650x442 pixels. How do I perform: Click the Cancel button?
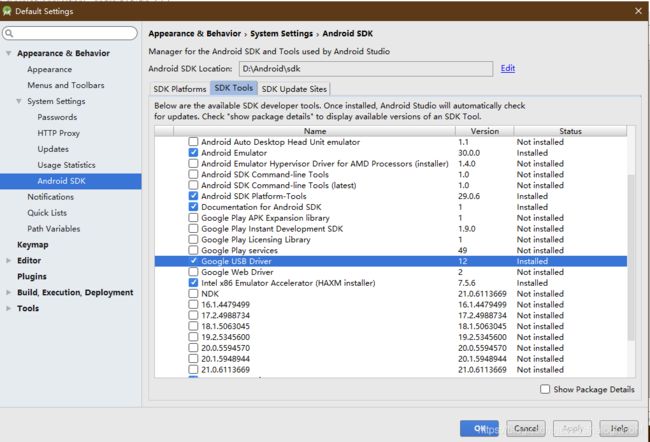(526, 428)
